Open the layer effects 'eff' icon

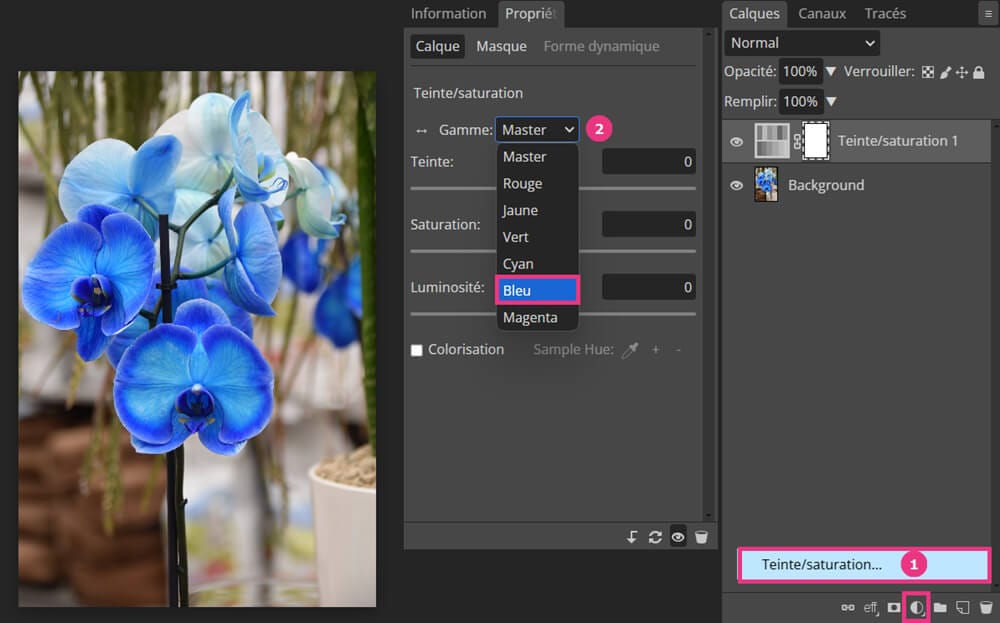pyautogui.click(x=871, y=608)
